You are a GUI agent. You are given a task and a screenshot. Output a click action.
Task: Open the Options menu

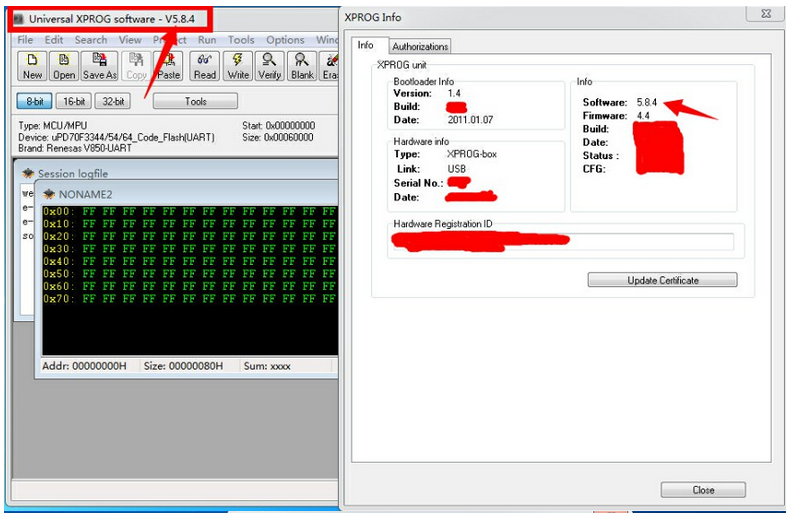[285, 40]
